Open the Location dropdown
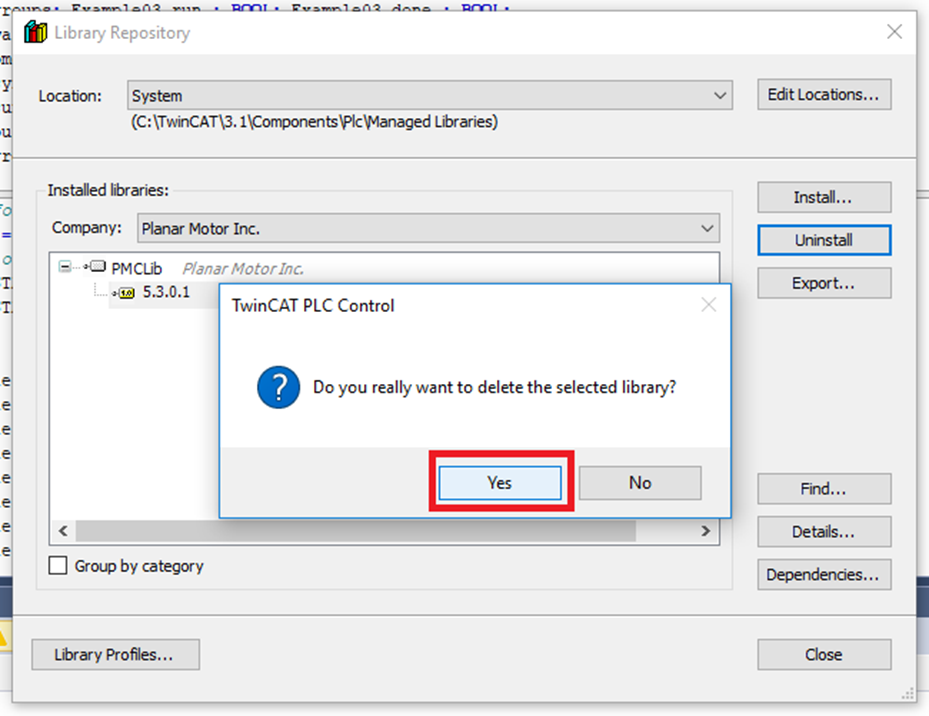Screen dimensions: 929x716 (x=720, y=96)
